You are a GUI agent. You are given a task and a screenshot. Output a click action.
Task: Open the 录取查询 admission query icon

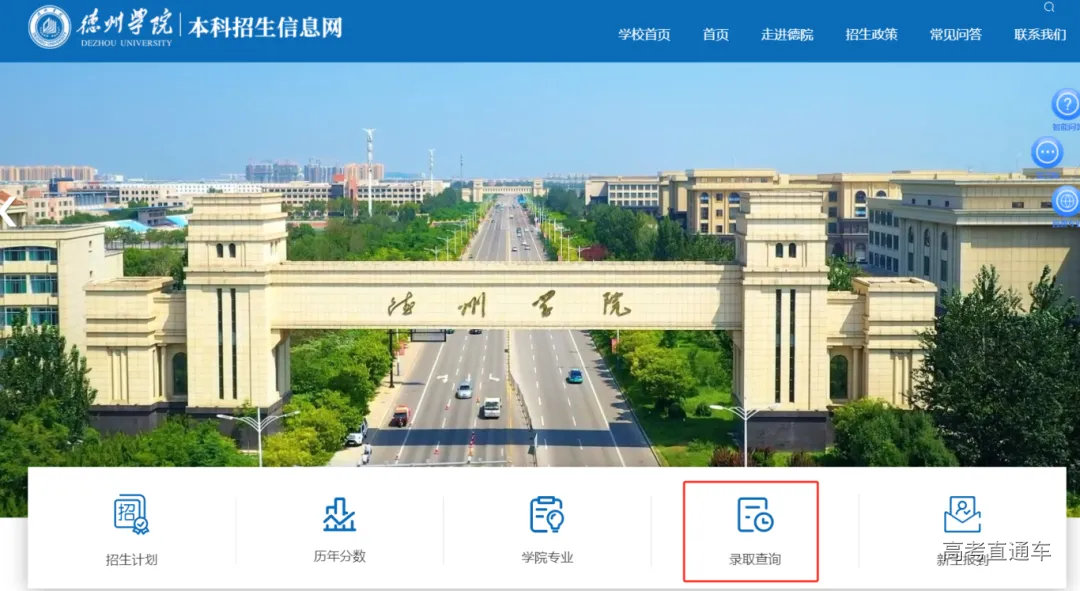click(x=751, y=517)
